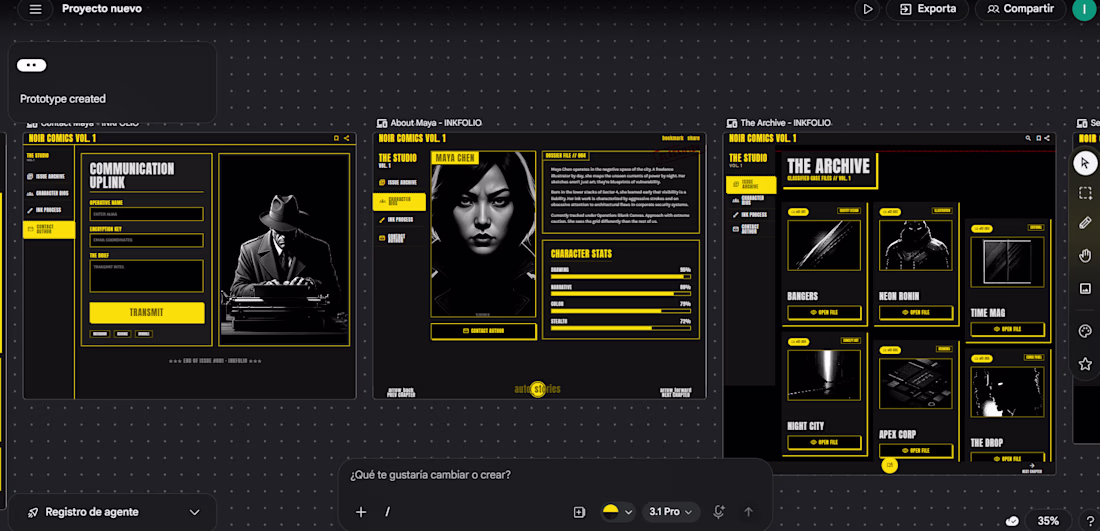Click the cloud sync status icon
The height and width of the screenshot is (531, 1100).
coord(1012,521)
